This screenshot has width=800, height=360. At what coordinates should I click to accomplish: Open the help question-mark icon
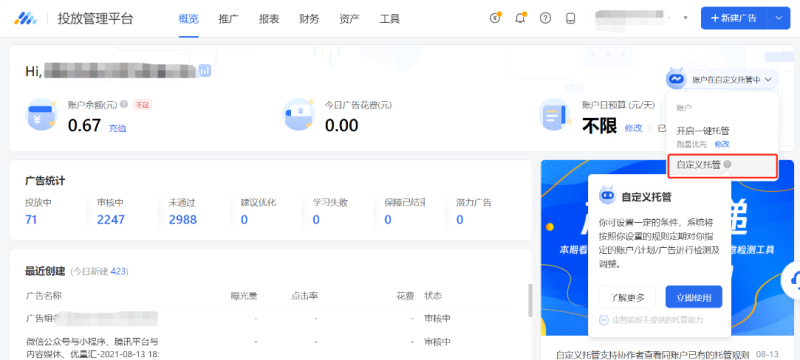tap(545, 18)
